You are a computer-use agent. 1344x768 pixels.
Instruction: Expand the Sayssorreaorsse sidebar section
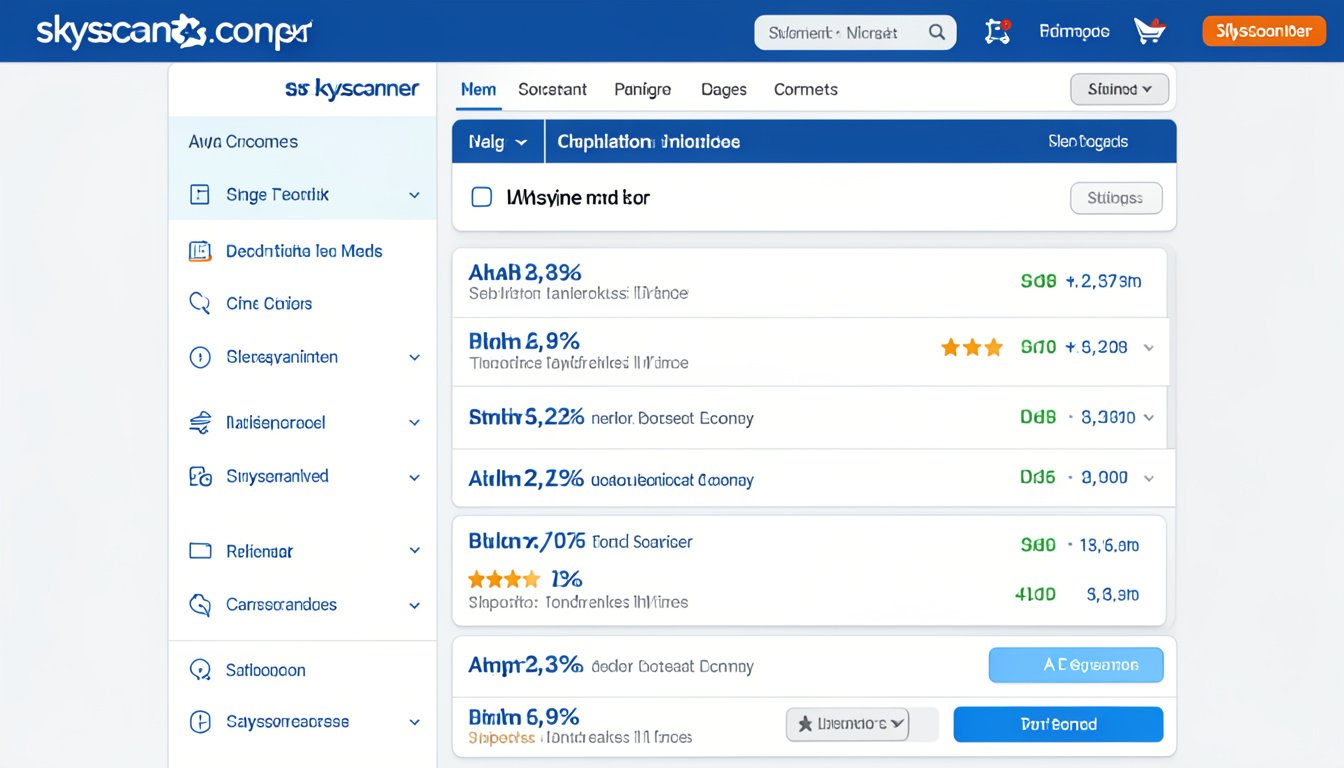[414, 722]
